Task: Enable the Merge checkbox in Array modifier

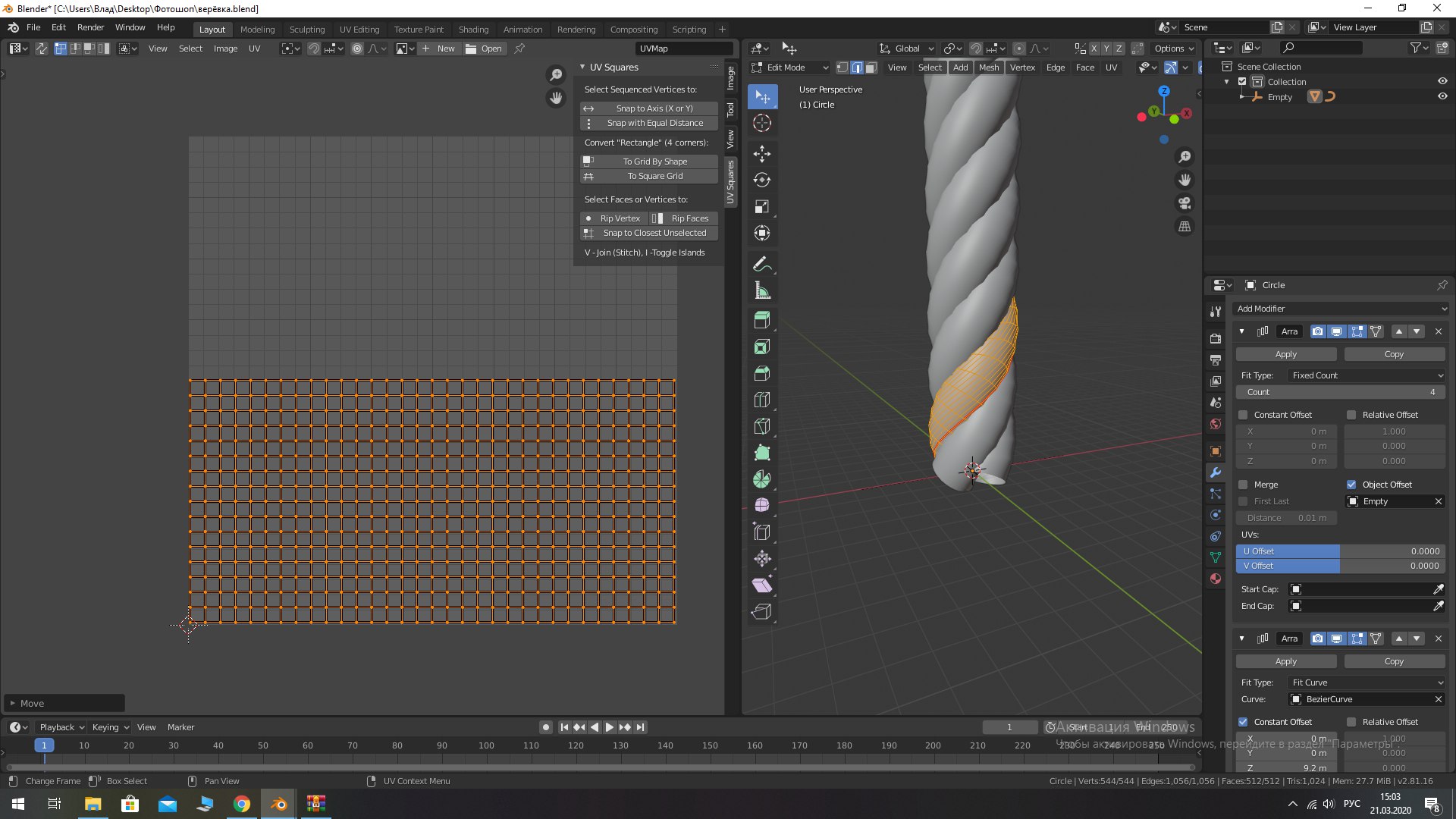Action: pos(1243,485)
